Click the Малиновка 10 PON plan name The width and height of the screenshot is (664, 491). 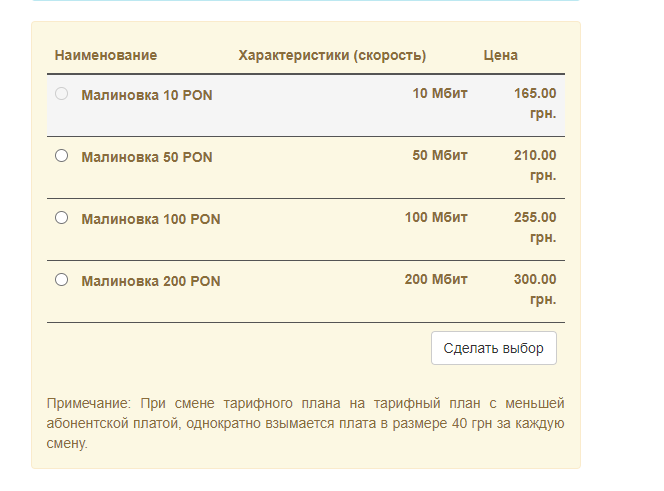point(146,95)
